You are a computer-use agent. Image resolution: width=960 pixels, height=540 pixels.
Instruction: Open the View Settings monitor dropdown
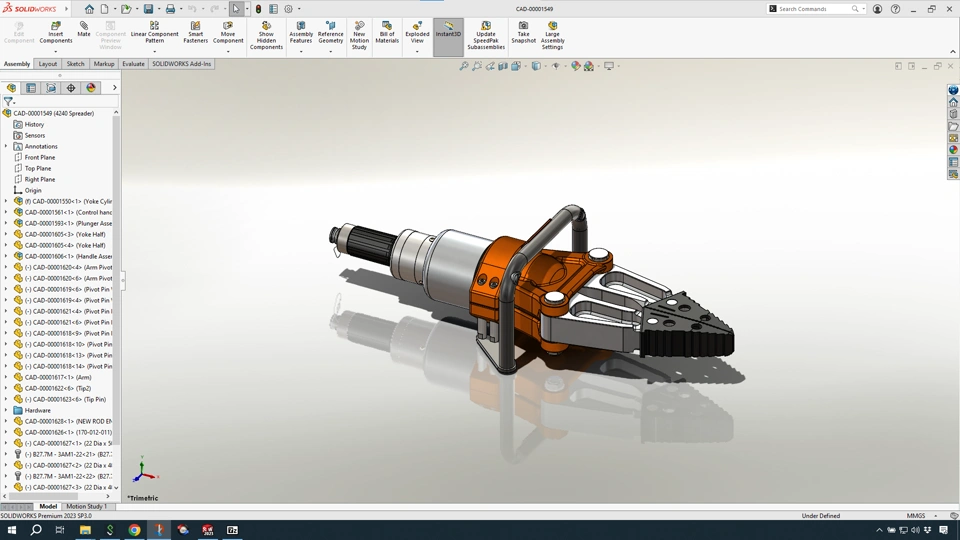(x=618, y=66)
